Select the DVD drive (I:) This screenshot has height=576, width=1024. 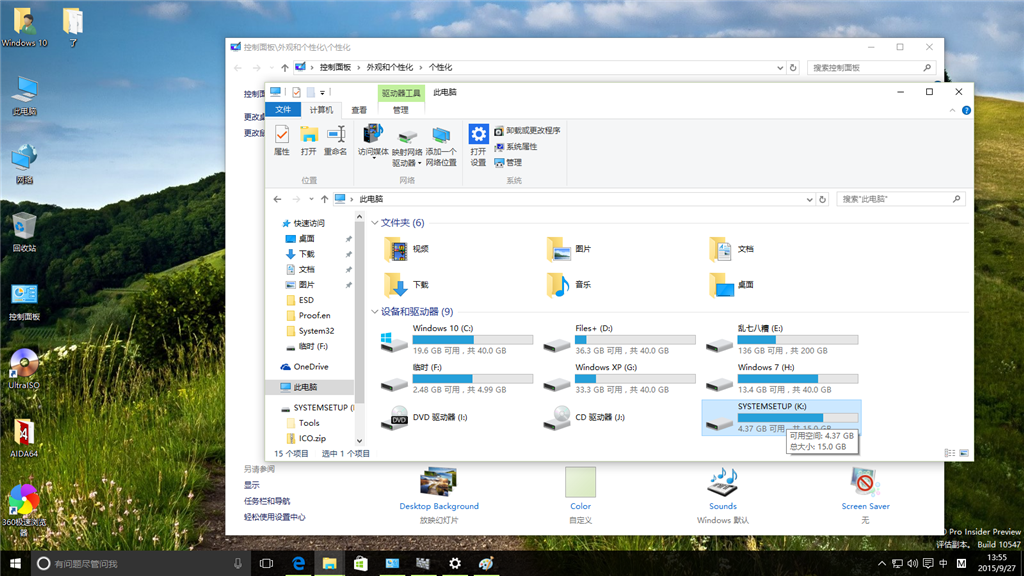click(x=426, y=417)
